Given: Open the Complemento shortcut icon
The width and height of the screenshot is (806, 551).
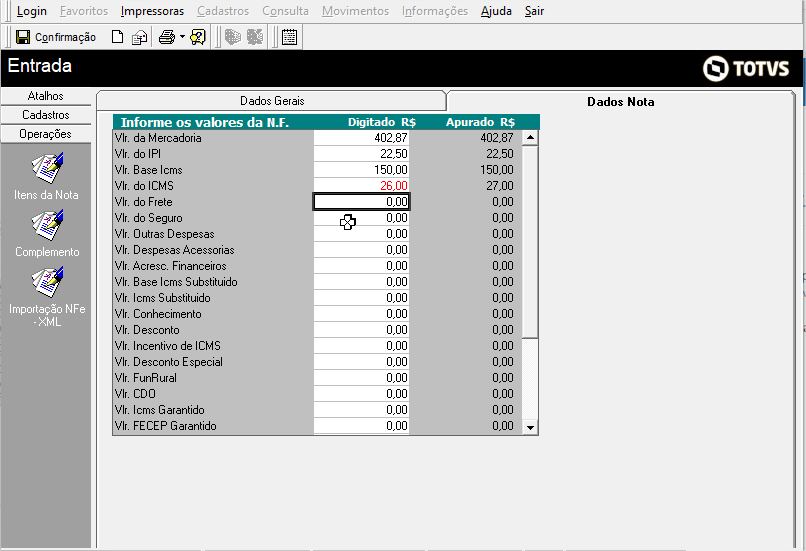Looking at the screenshot, I should point(47,225).
